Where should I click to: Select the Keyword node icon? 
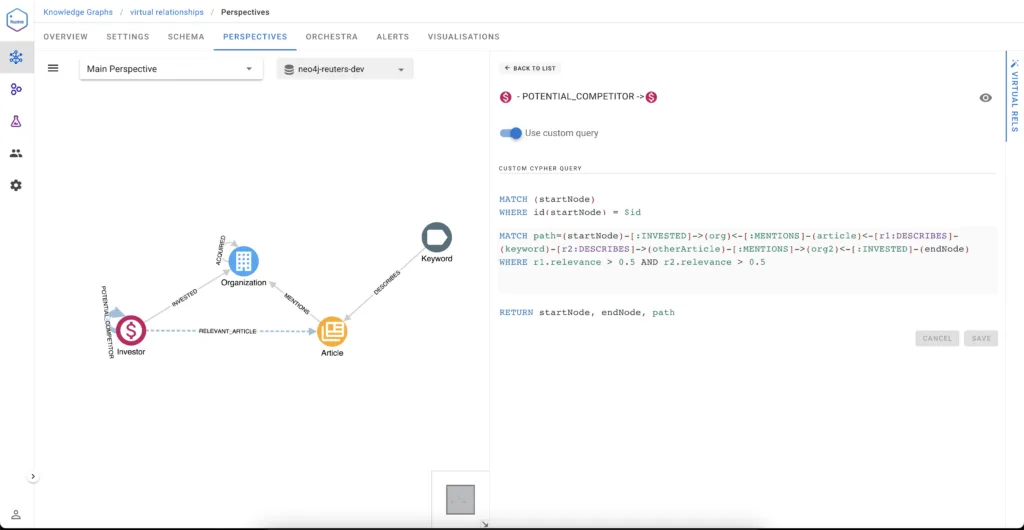tap(437, 238)
